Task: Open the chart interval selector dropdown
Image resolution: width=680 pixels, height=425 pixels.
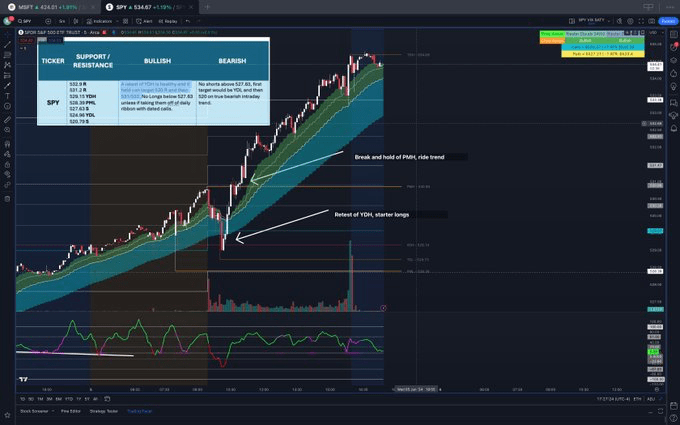Action: click(62, 20)
